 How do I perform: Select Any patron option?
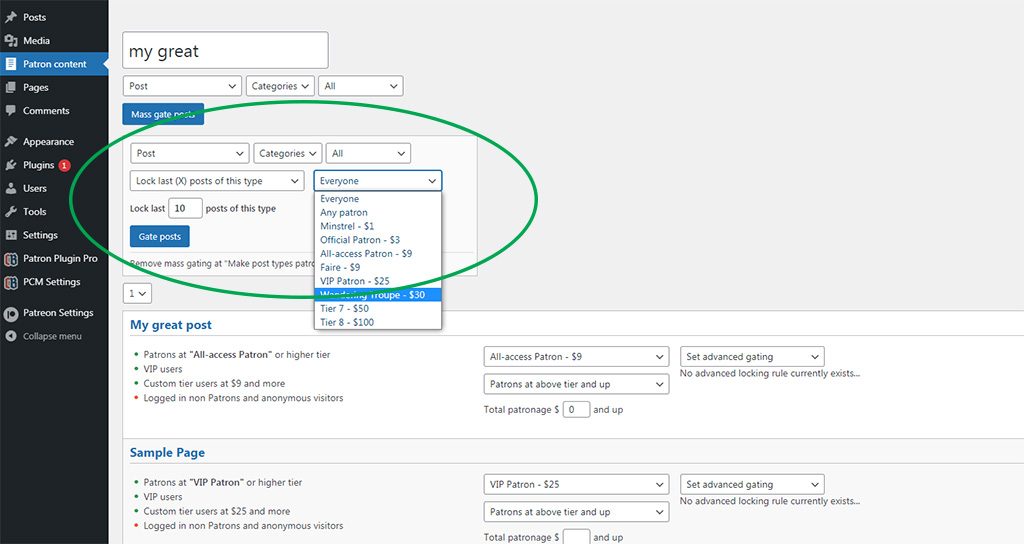(377, 212)
